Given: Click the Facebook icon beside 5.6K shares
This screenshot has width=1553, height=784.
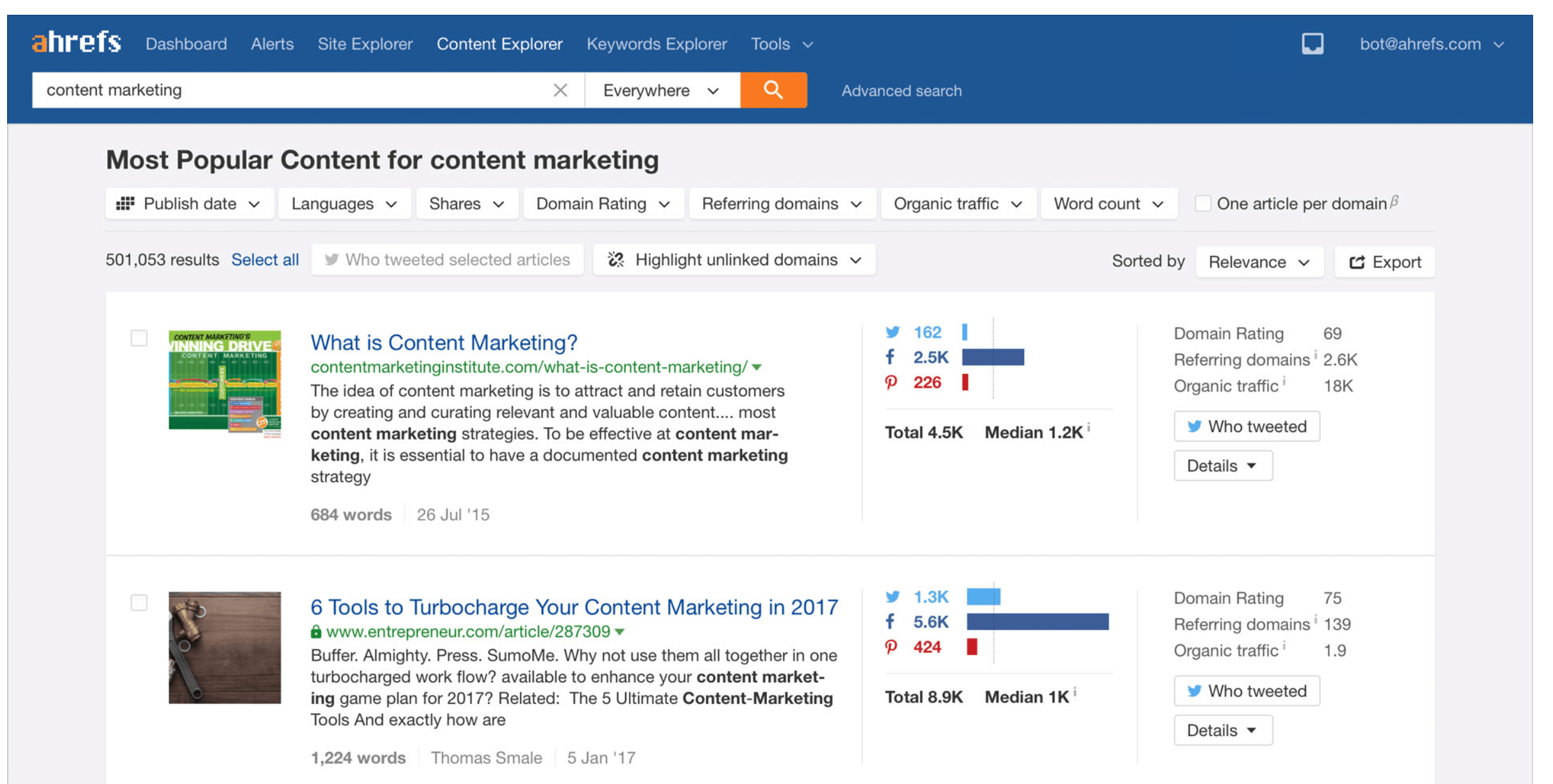Looking at the screenshot, I should point(891,622).
